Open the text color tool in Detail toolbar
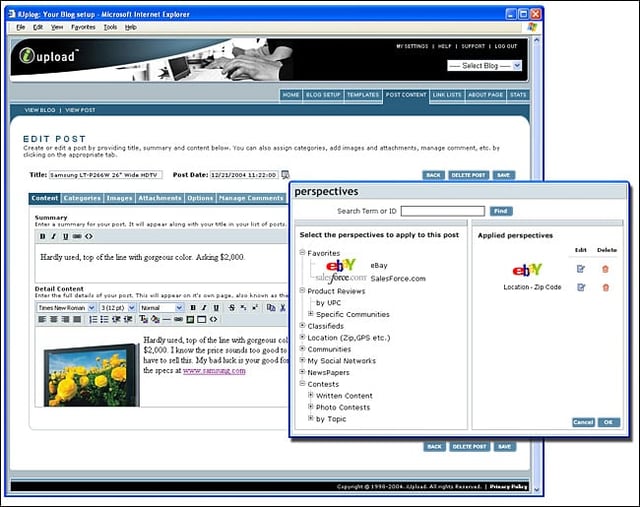 coord(144,319)
